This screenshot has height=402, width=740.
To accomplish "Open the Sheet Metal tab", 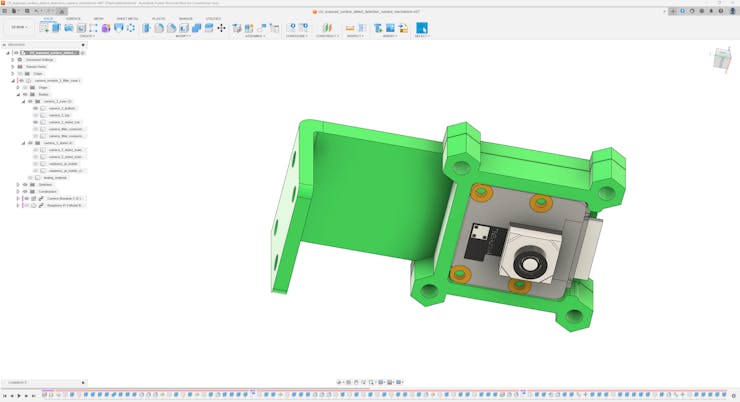I will pyautogui.click(x=127, y=19).
